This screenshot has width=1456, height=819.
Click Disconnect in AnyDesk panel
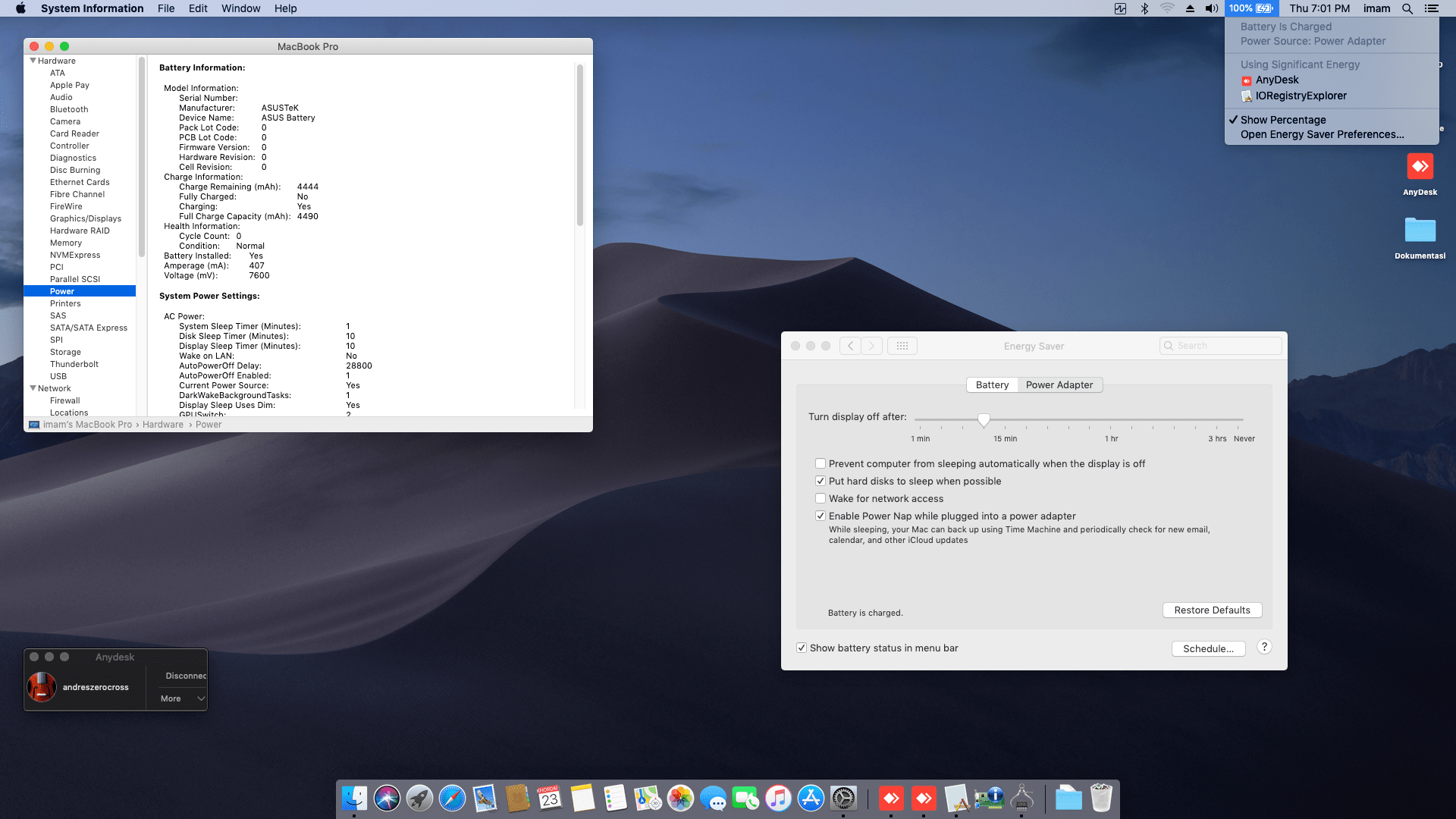pos(186,676)
